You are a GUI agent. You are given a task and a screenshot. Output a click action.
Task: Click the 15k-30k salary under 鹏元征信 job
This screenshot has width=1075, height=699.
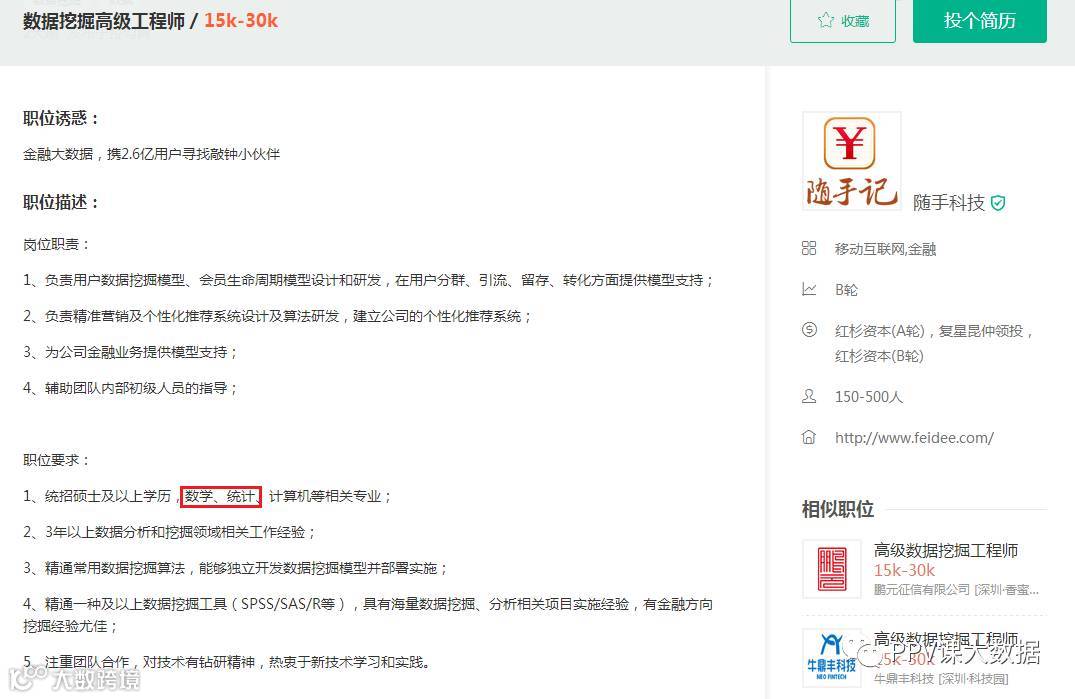coord(904,570)
